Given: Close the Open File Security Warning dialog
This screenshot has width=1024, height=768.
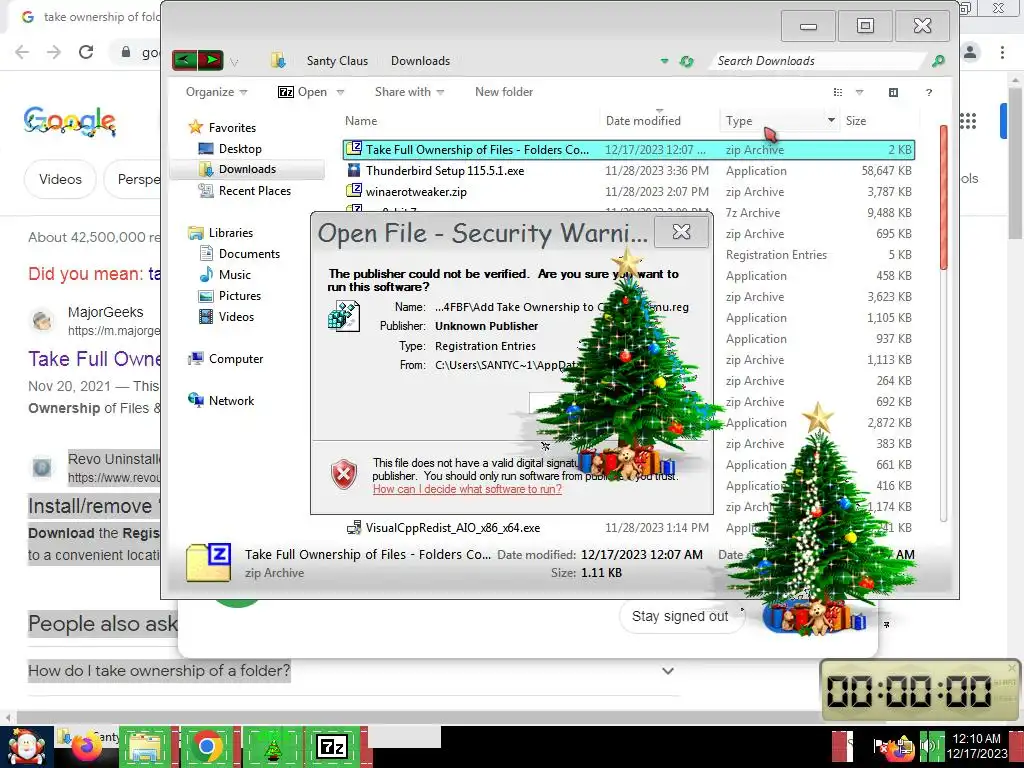Looking at the screenshot, I should [x=681, y=232].
